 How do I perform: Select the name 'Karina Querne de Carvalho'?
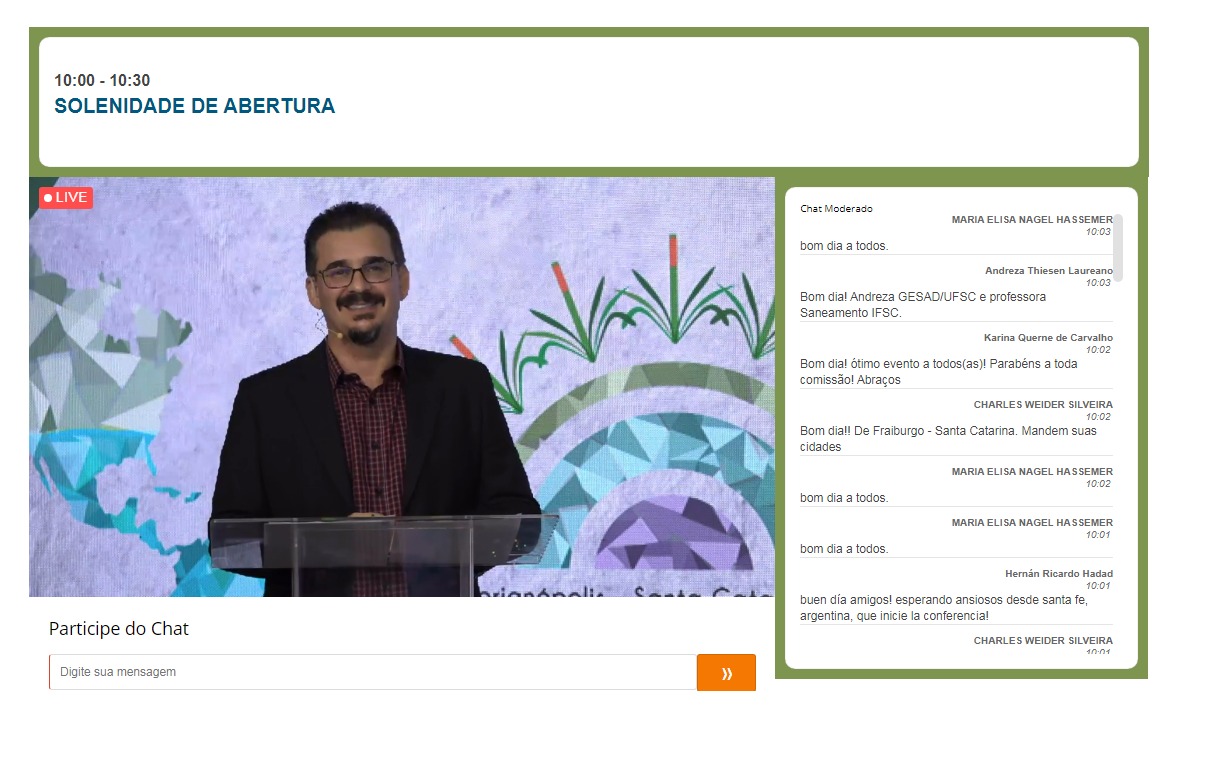coord(1048,338)
